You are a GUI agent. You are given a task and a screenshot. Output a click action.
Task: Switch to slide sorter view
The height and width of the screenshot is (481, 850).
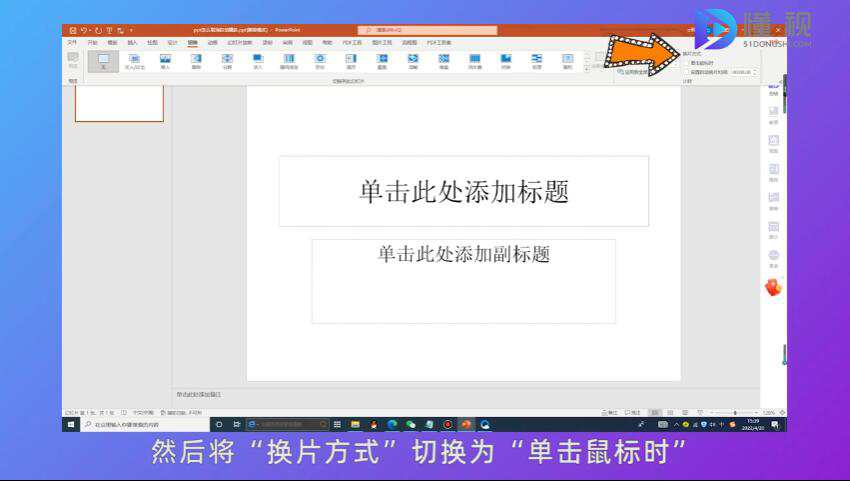[x=670, y=413]
